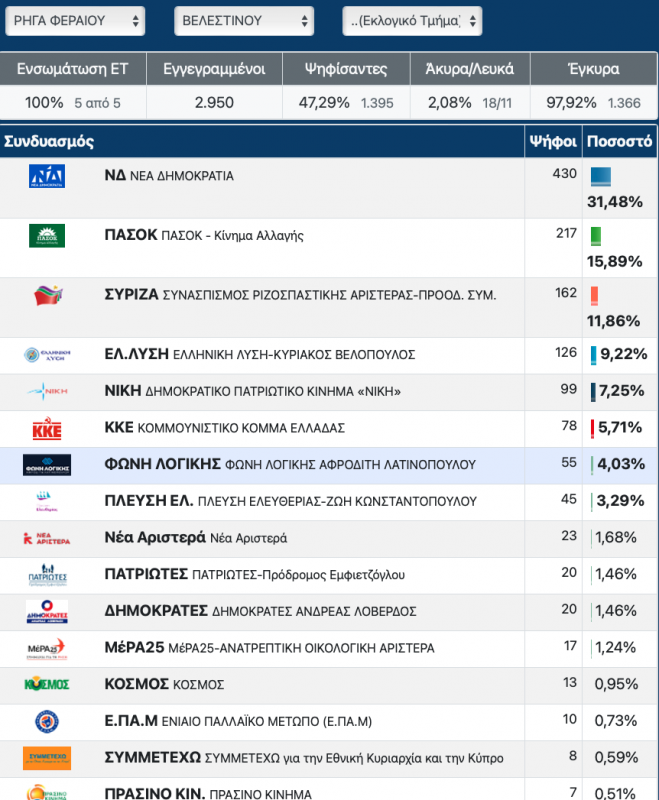659x800 pixels.
Task: Select Ε.ΠΑ.Μ Ενιαίο Παλλαϊκό Μέτωπο name
Action: (238, 721)
